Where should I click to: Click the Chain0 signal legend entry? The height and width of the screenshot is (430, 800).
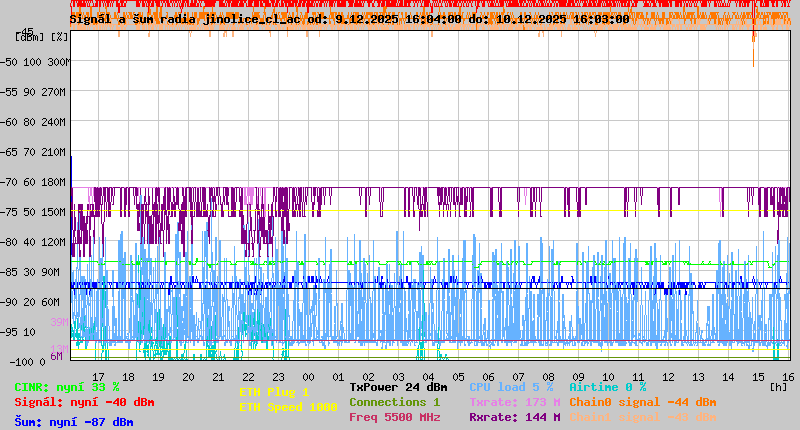642,402
